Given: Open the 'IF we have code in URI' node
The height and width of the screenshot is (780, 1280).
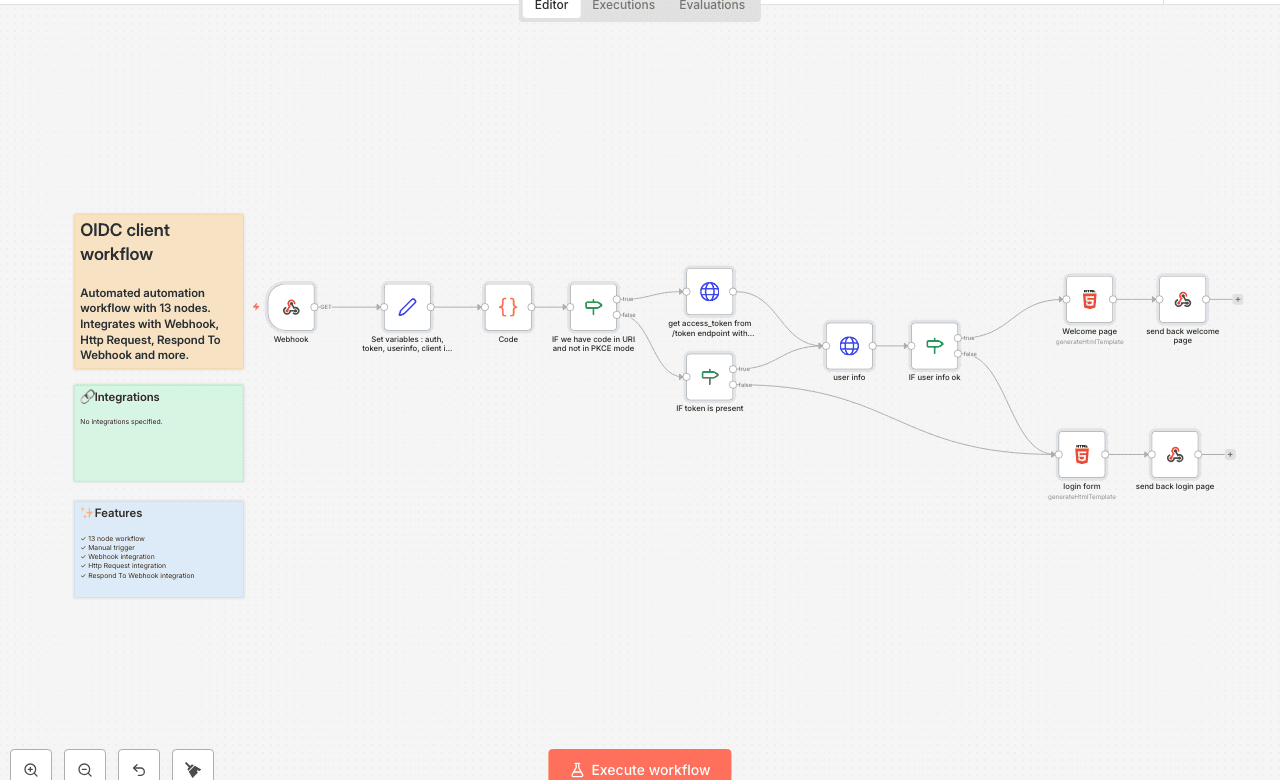Looking at the screenshot, I should click(592, 307).
